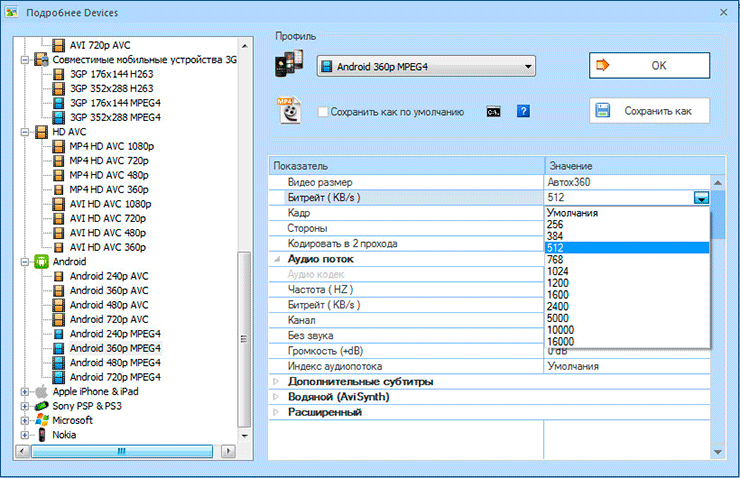Choose Умолчания in the bitrate list
Image resolution: width=740 pixels, height=478 pixels.
[x=627, y=213]
